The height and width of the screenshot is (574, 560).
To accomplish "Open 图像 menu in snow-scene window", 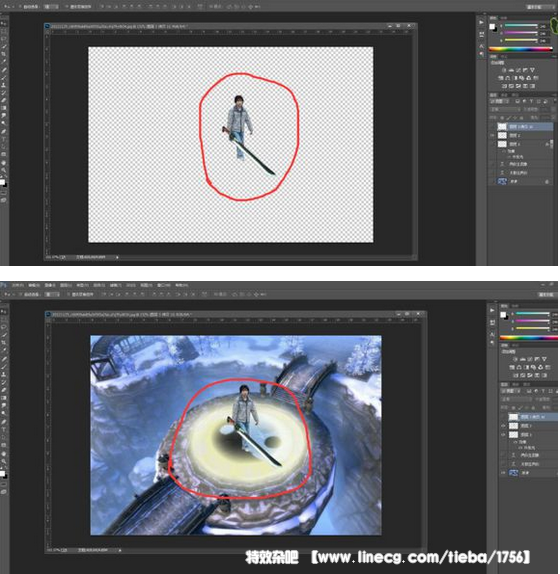I will [x=50, y=285].
